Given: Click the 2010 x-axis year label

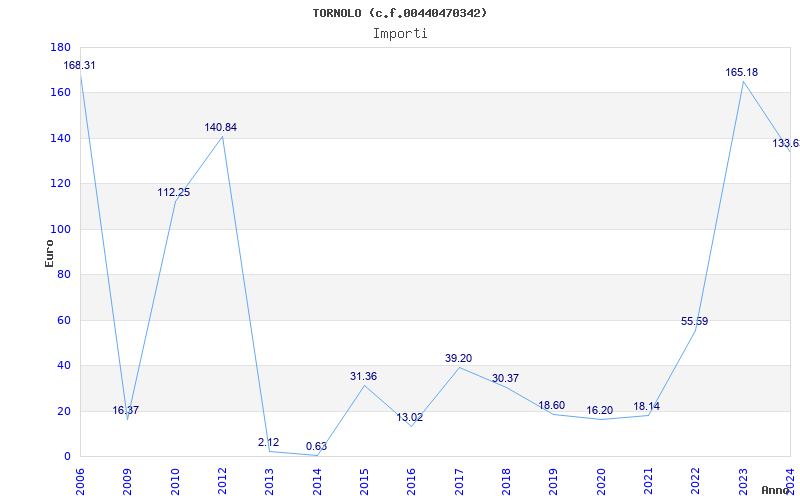Looking at the screenshot, I should click(x=175, y=482).
